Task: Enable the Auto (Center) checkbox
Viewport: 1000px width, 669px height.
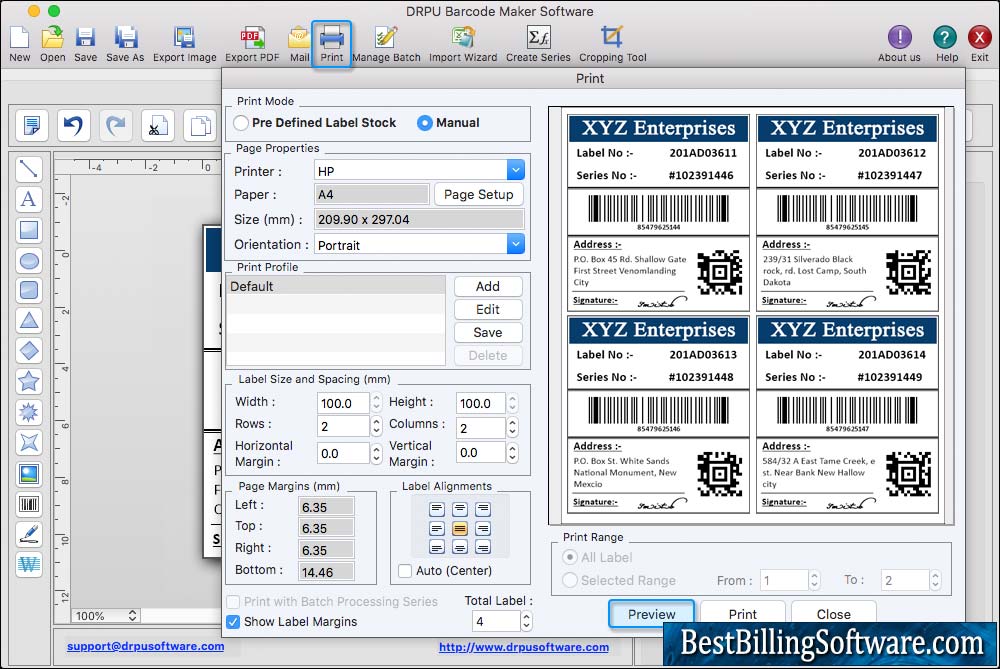Action: pyautogui.click(x=405, y=571)
